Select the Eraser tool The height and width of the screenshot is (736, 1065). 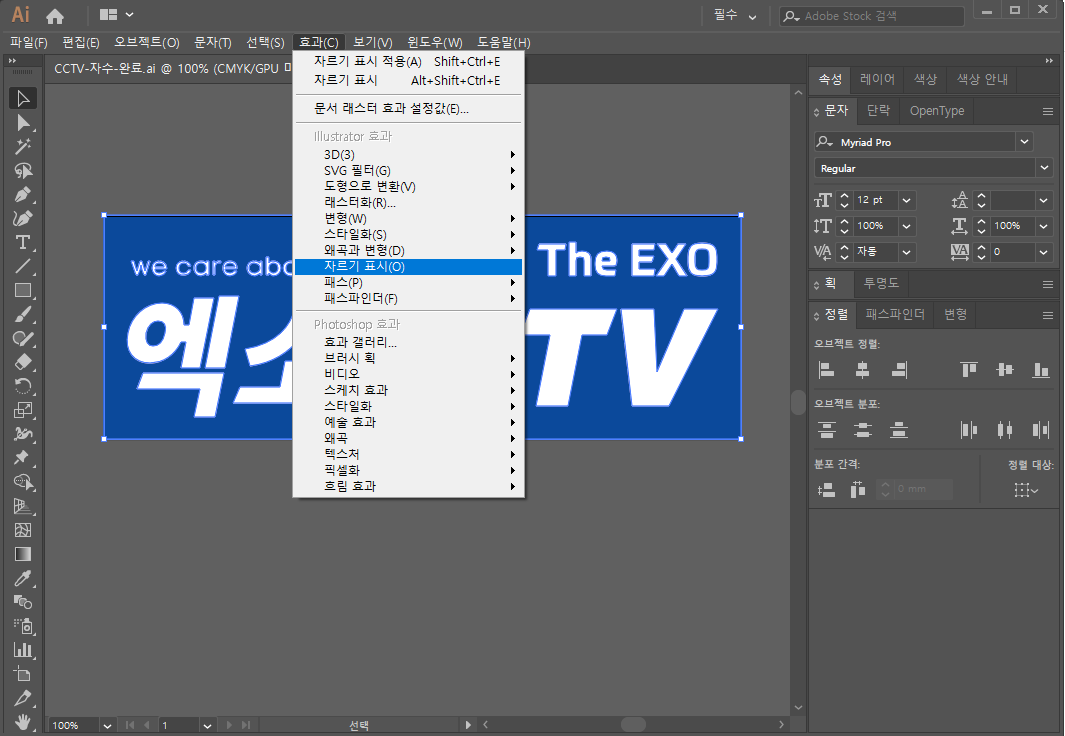22,362
